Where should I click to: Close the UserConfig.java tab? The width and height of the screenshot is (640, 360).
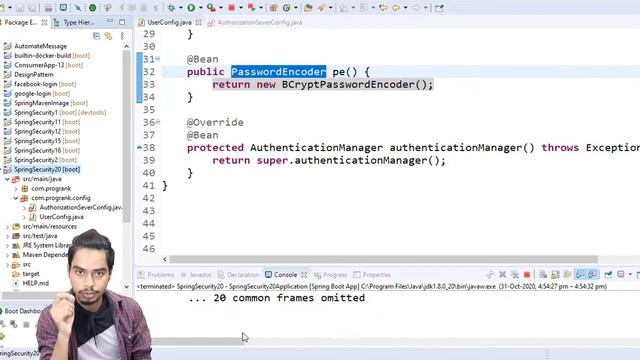pyautogui.click(x=198, y=22)
